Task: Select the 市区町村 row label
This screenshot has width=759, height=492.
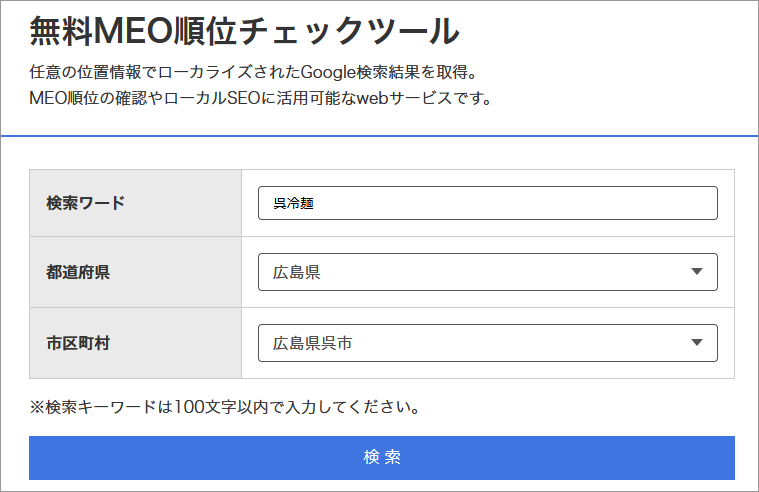Action: [78, 343]
